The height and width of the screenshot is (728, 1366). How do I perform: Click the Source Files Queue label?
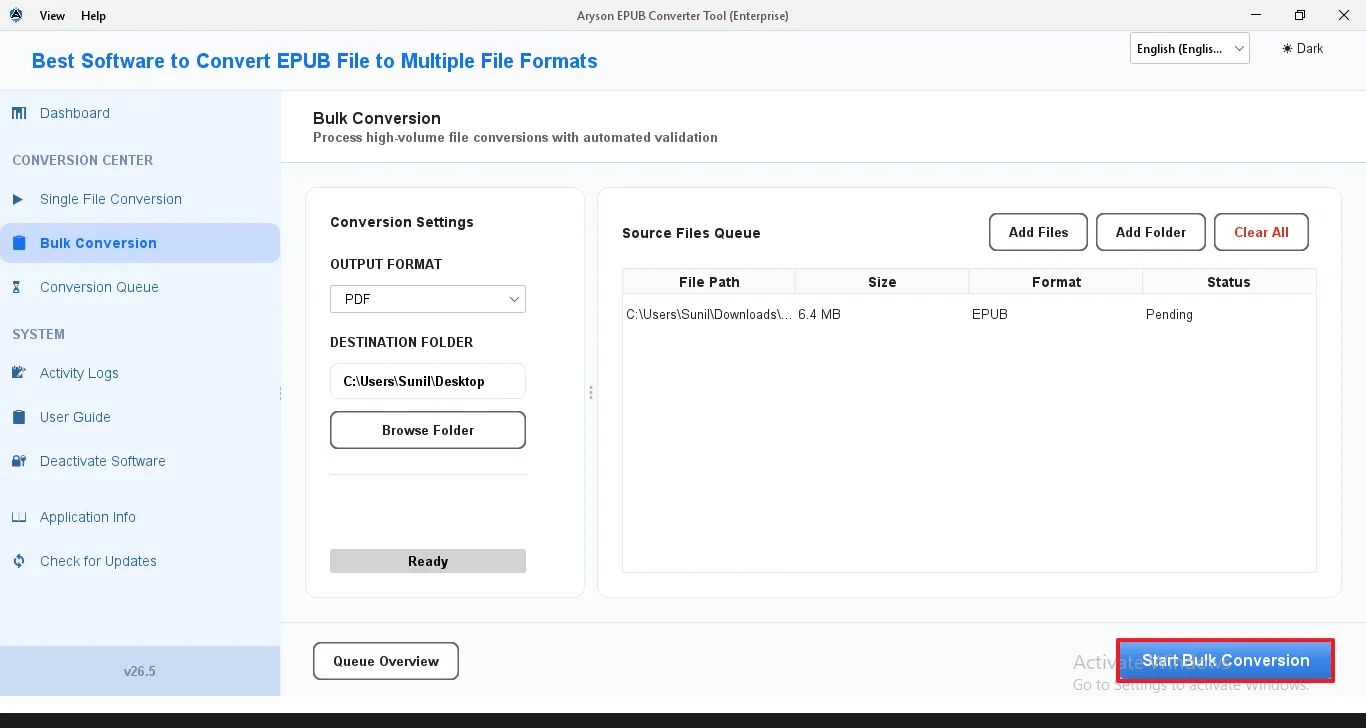pyautogui.click(x=691, y=233)
